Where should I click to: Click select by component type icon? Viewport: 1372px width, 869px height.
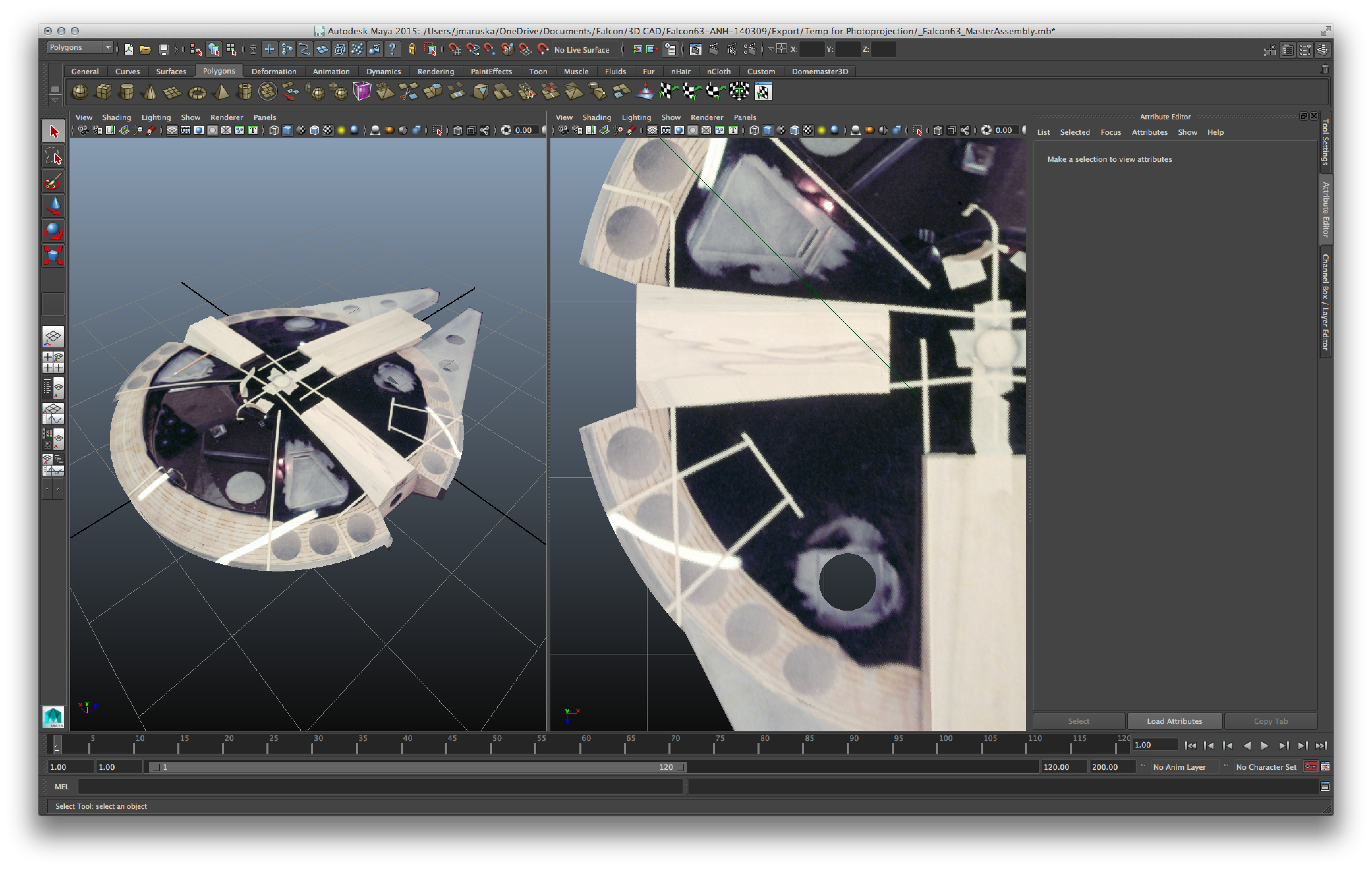231,50
